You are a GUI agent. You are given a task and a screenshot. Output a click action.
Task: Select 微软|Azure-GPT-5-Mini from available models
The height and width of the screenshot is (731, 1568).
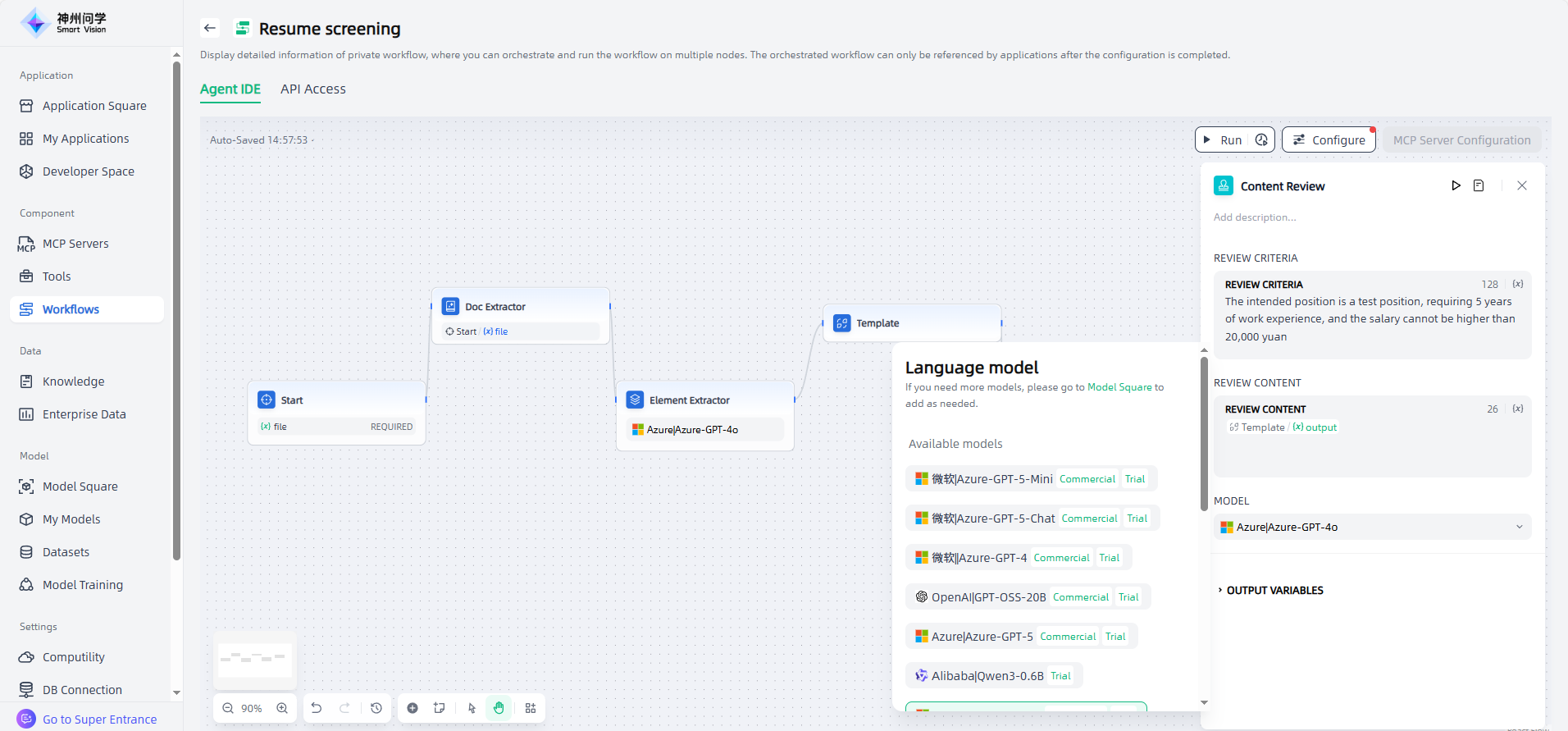click(992, 479)
